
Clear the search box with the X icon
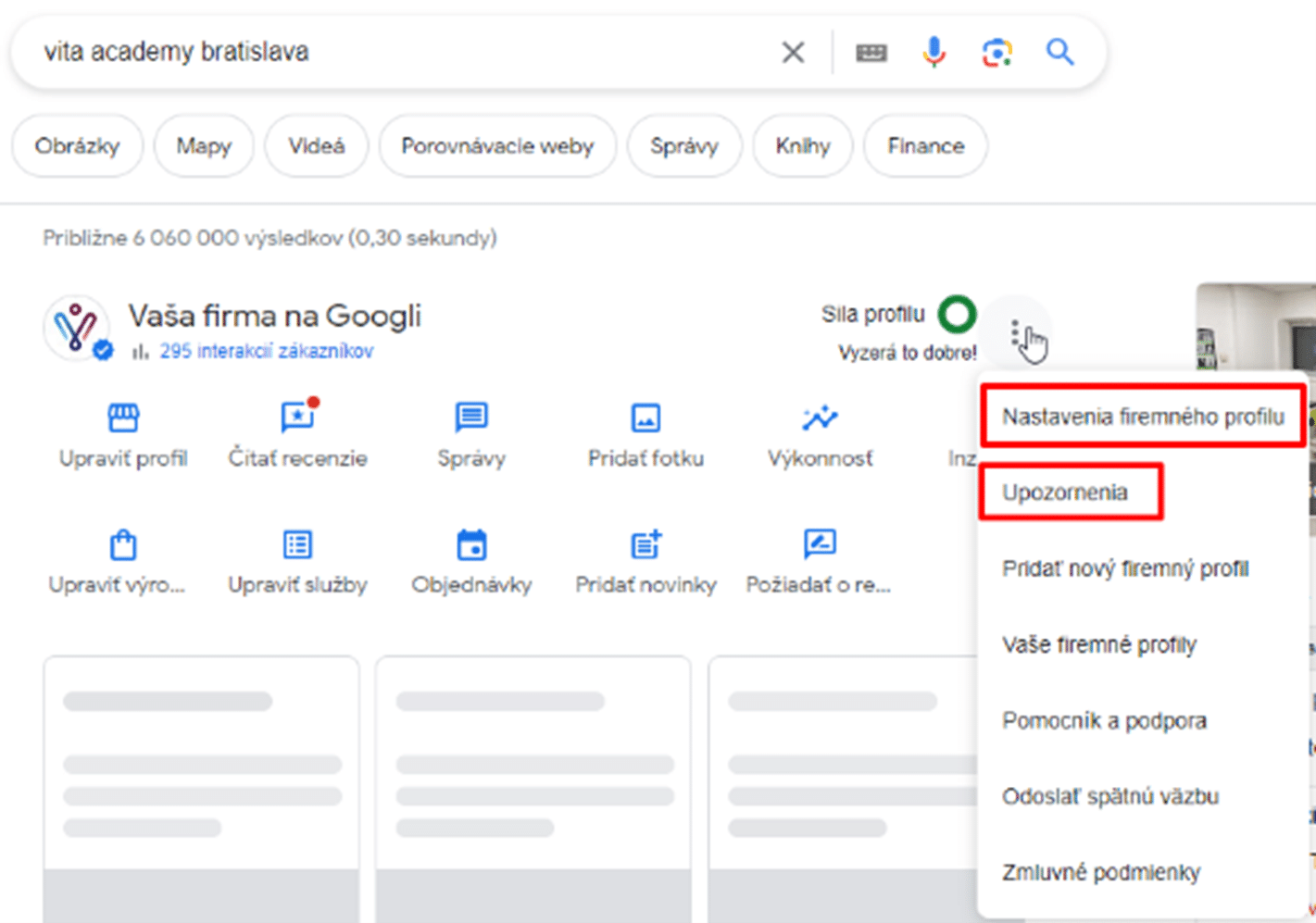point(793,52)
